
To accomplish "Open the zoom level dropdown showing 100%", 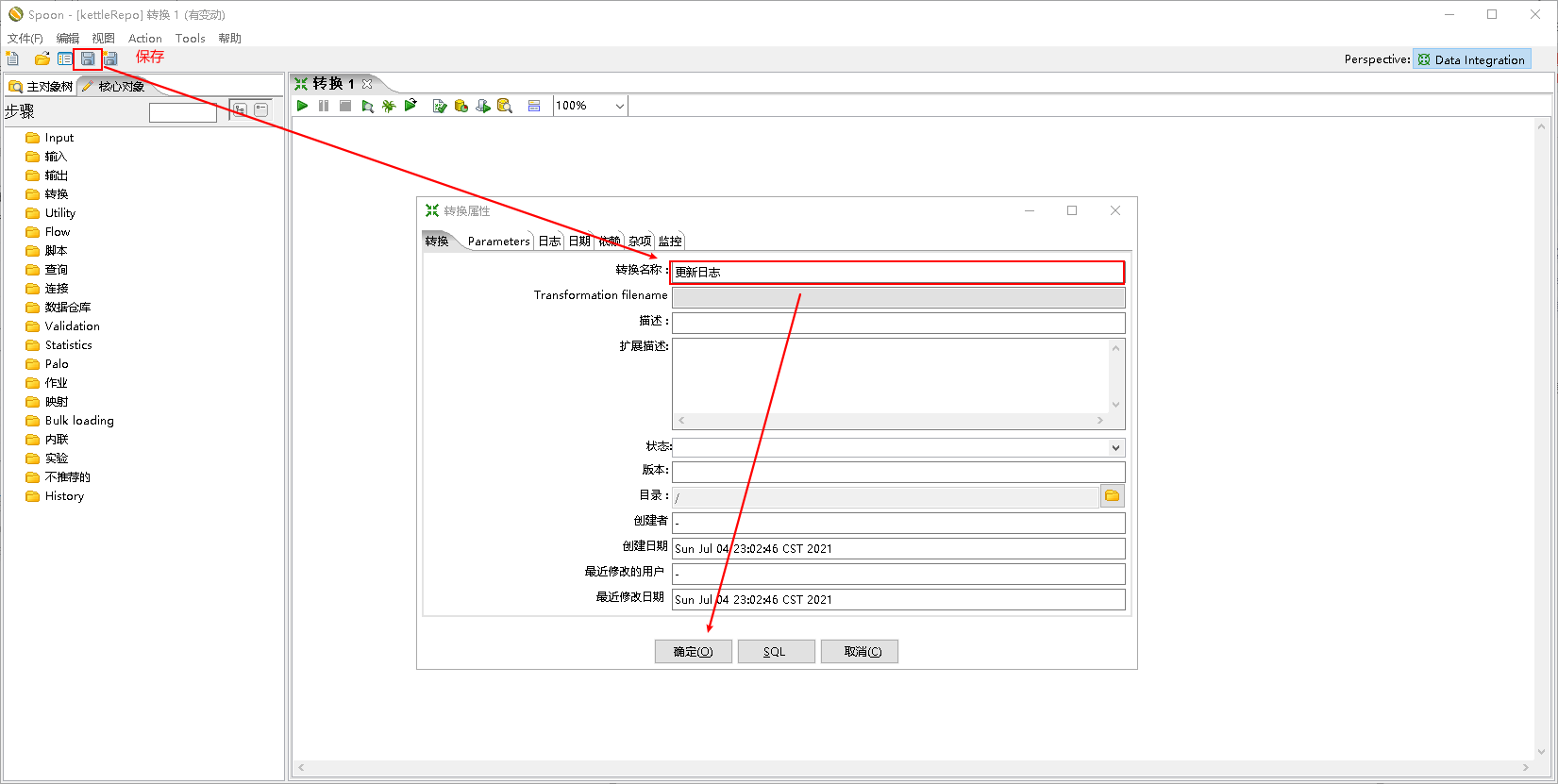I will click(x=590, y=106).
